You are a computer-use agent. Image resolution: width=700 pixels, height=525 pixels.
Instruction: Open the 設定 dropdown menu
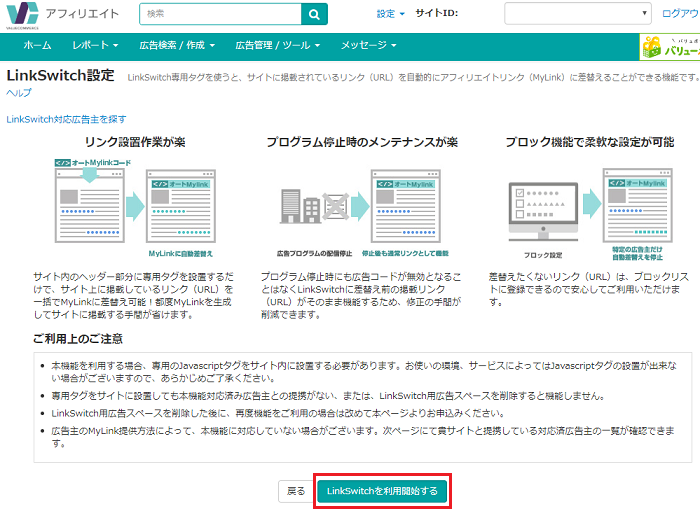point(390,14)
